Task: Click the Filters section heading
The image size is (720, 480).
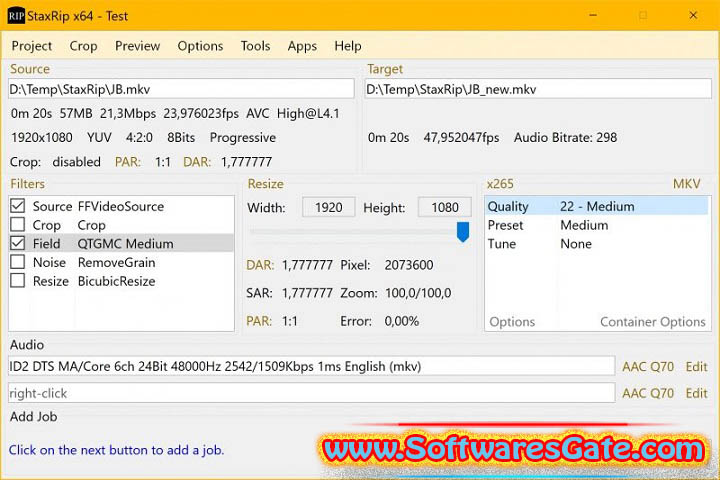Action: click(x=28, y=184)
